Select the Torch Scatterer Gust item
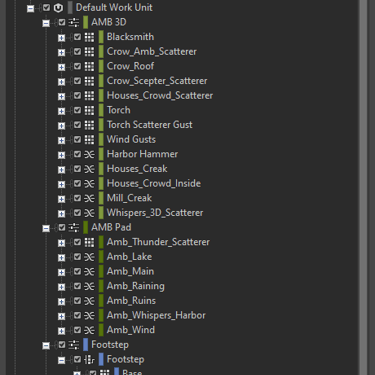 click(x=149, y=125)
